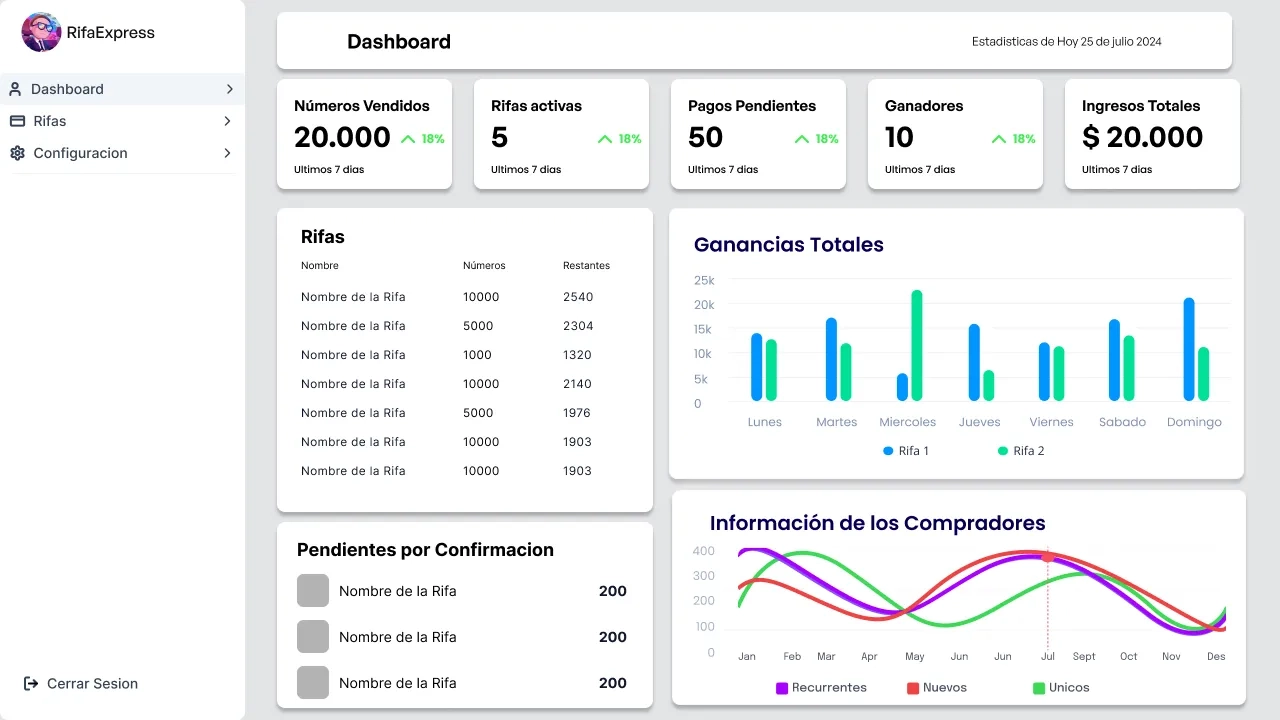Check the first Nombre de la Rifa checkbox
The width and height of the screenshot is (1280, 720).
(312, 590)
